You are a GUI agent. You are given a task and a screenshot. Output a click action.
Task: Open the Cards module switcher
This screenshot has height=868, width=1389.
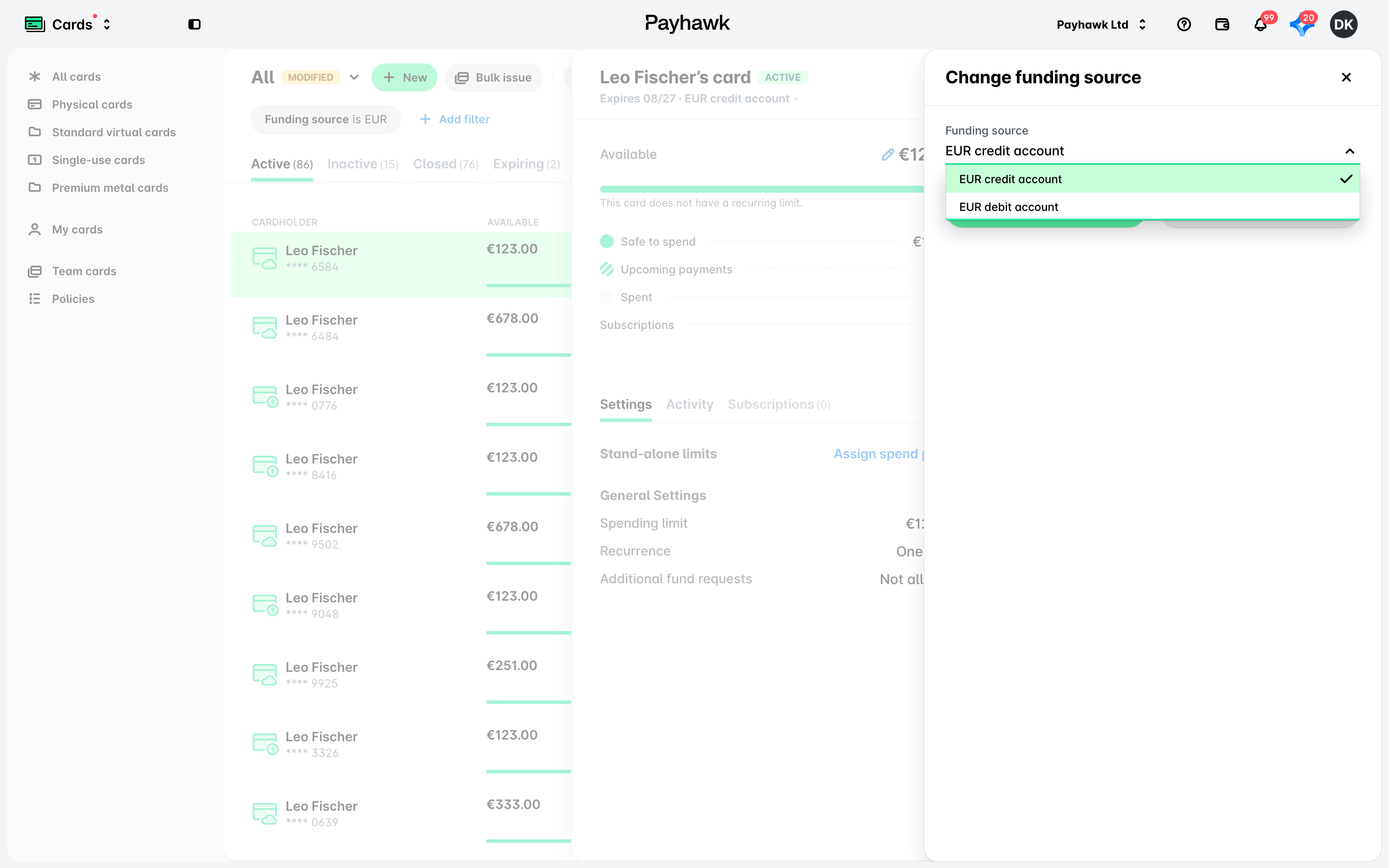[68, 24]
